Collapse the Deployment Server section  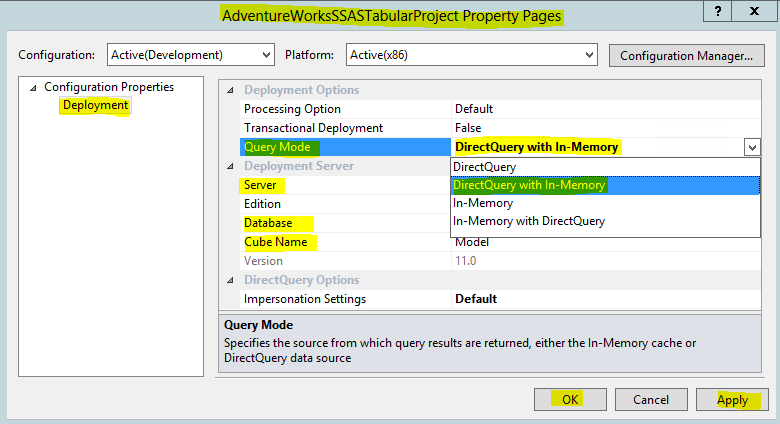[232, 166]
